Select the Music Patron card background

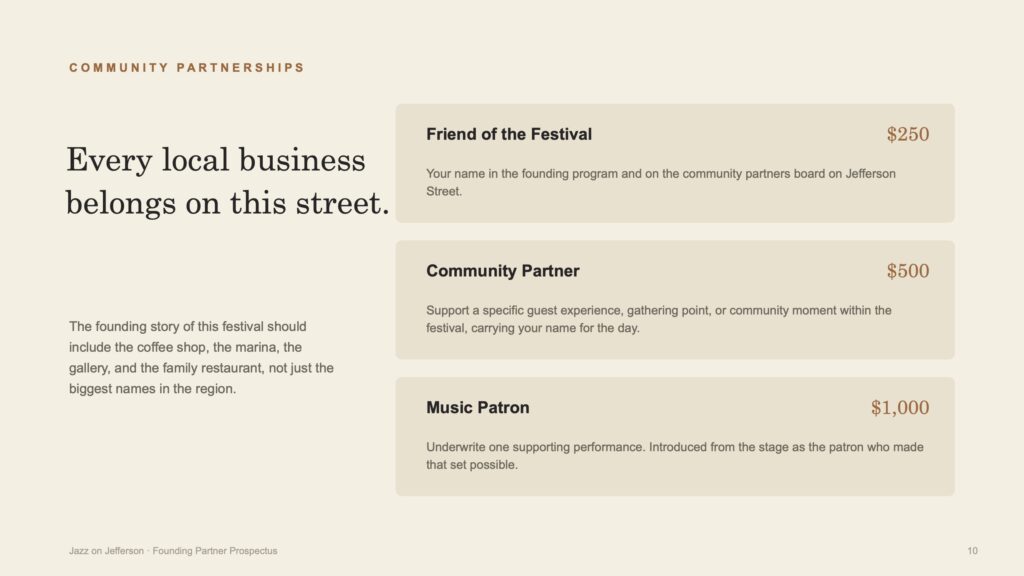pos(675,436)
